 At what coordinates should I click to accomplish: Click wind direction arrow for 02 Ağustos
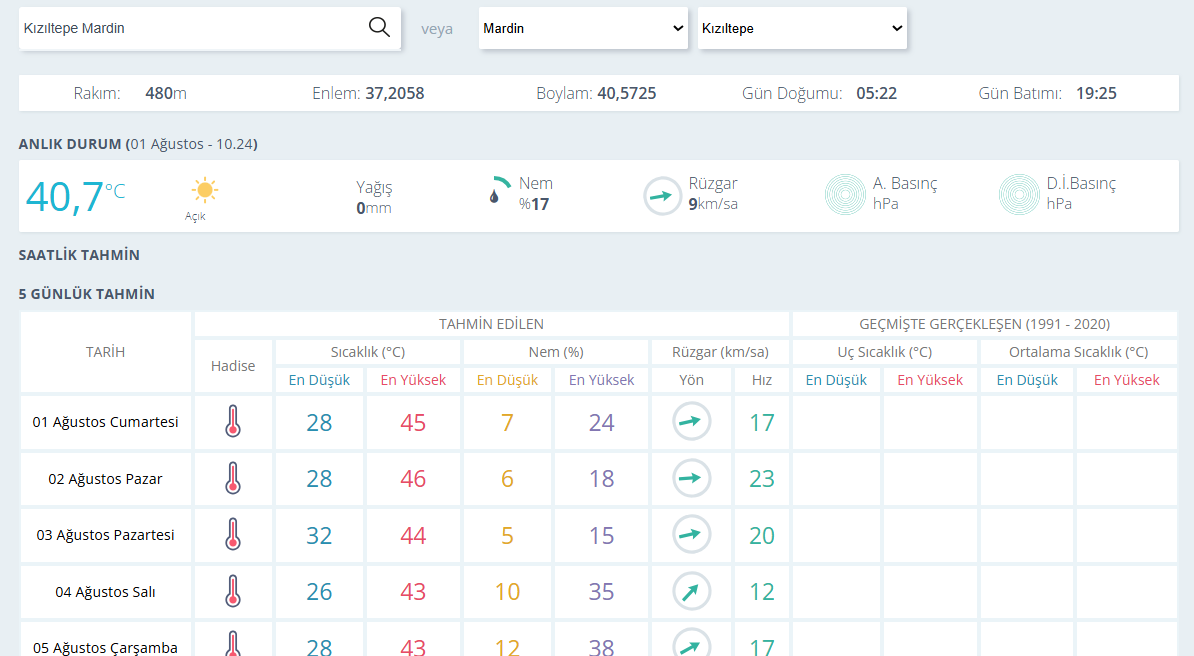coord(691,478)
